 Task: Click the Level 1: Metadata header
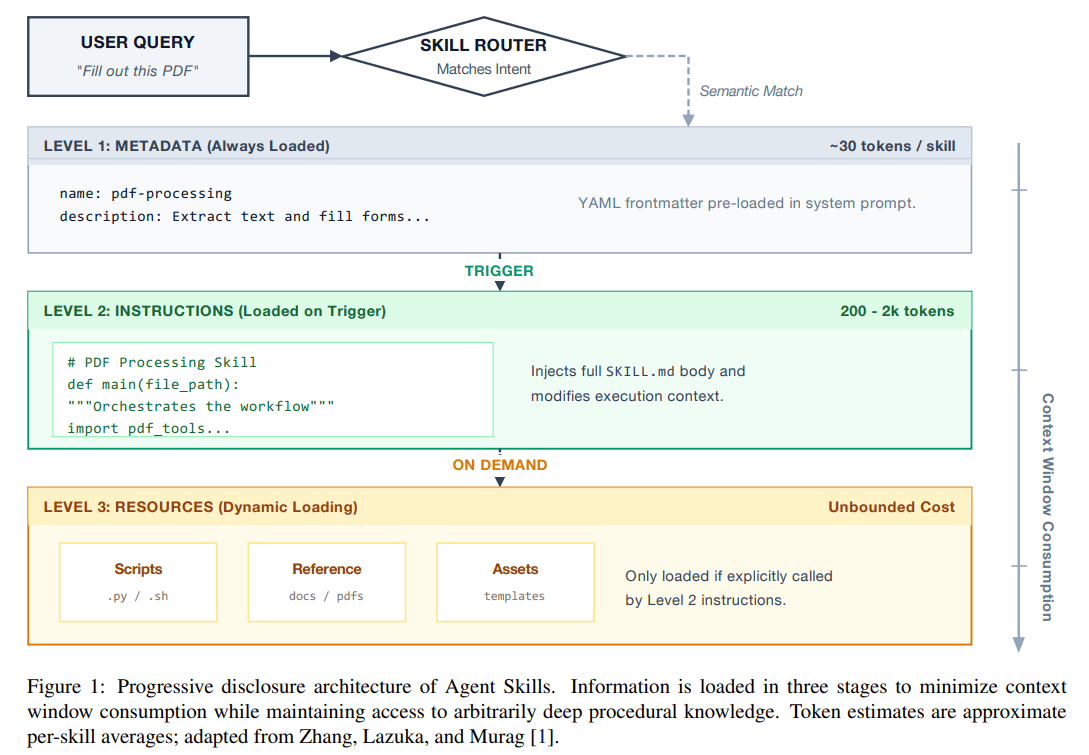point(186,146)
